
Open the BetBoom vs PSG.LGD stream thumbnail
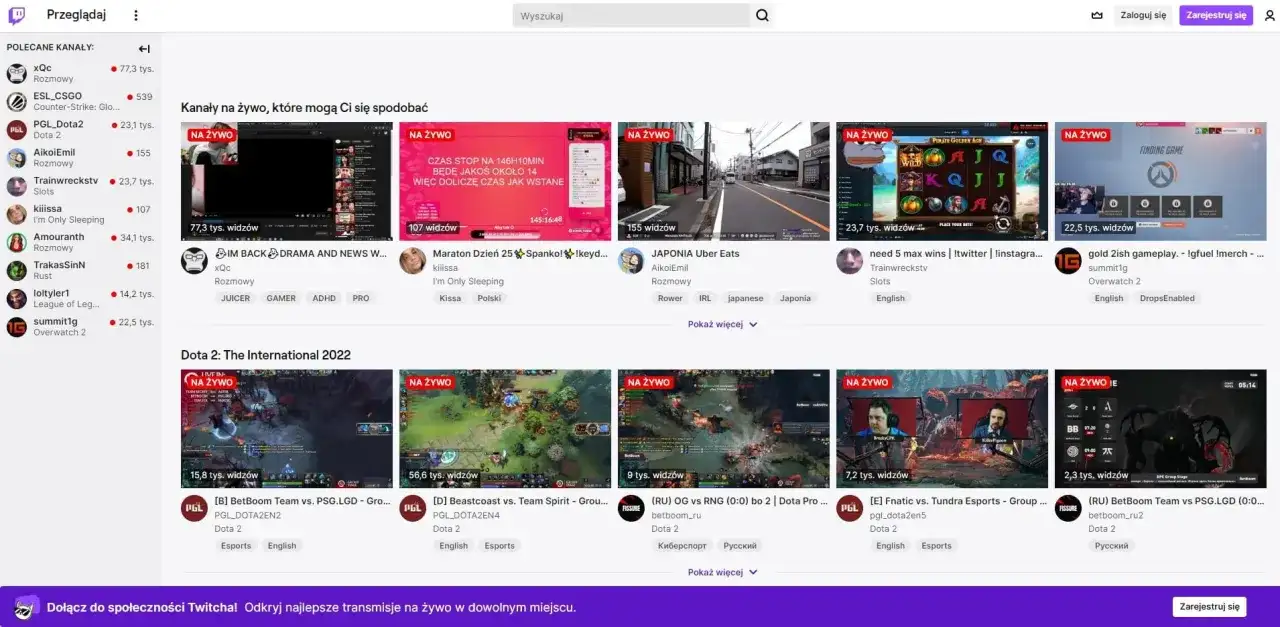pos(286,428)
